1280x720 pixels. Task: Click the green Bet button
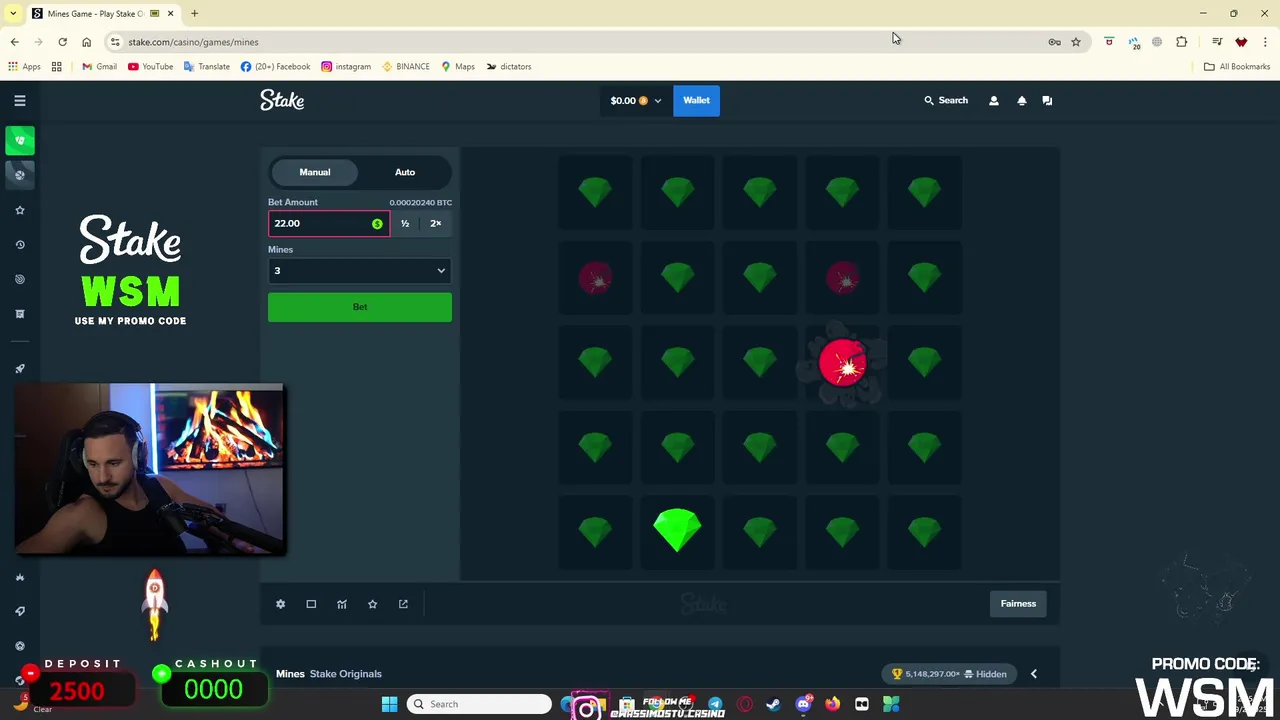click(x=360, y=307)
